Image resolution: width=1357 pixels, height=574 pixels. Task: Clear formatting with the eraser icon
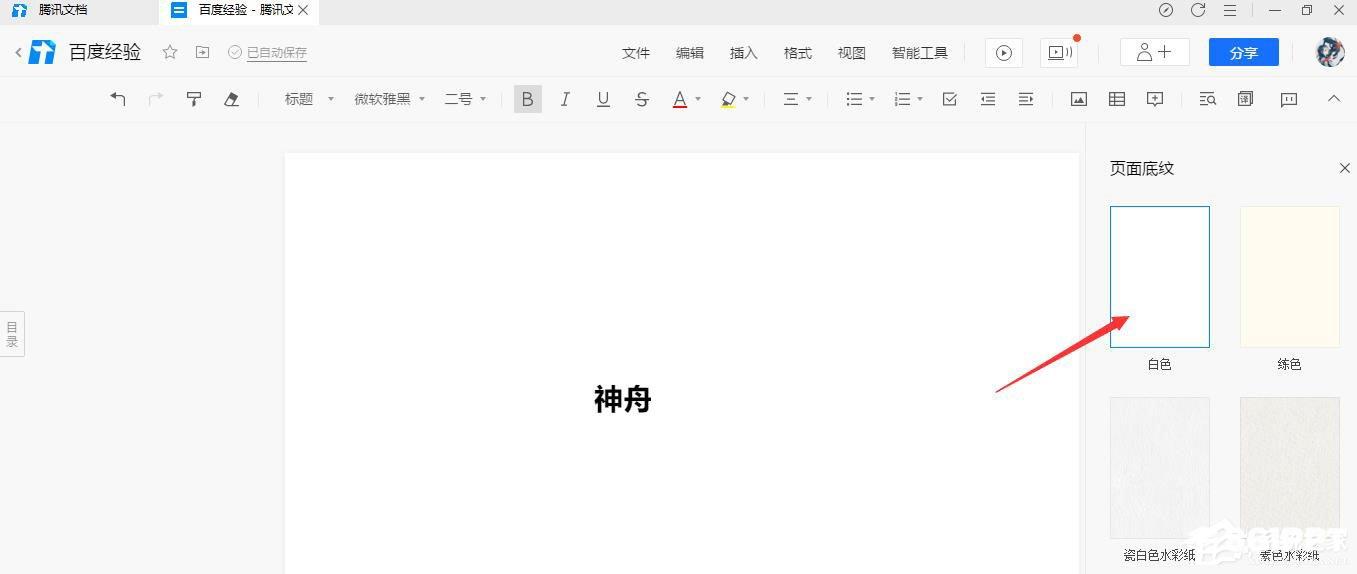tap(231, 99)
